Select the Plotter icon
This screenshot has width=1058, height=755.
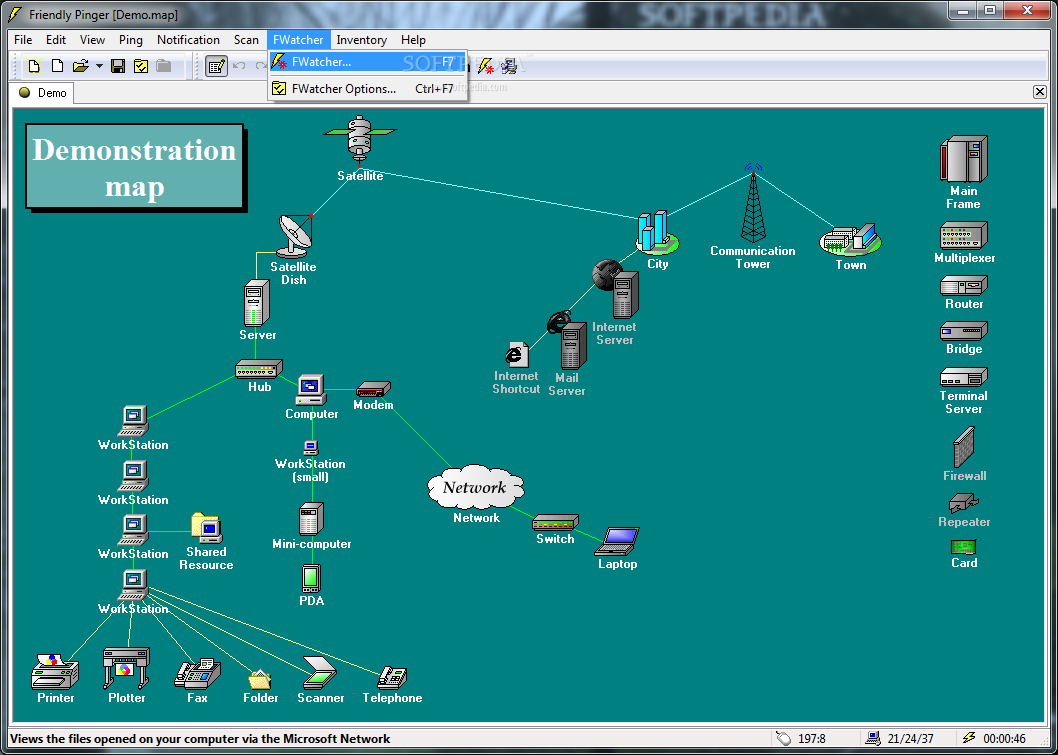point(126,668)
